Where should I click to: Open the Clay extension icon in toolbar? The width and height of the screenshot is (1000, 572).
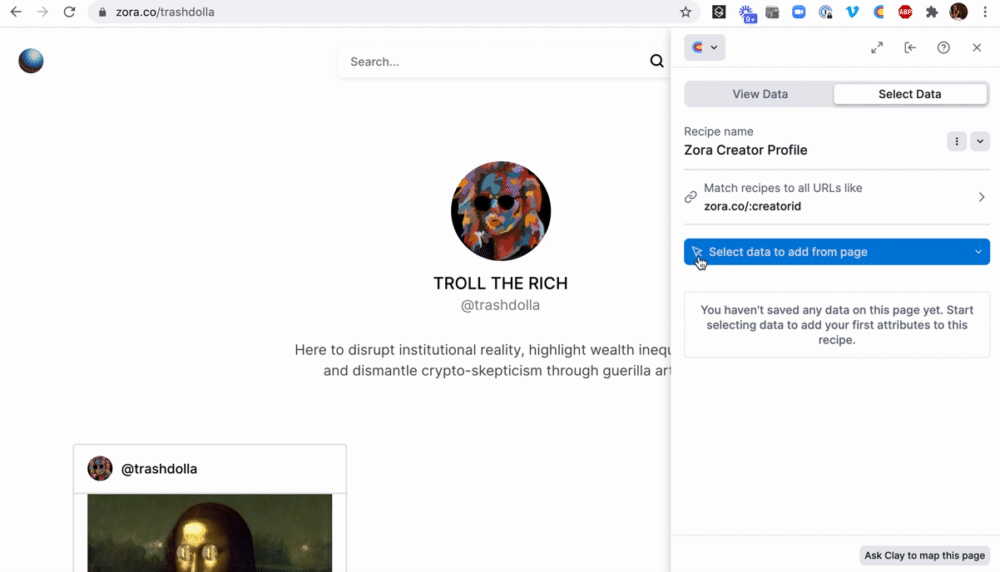click(879, 12)
